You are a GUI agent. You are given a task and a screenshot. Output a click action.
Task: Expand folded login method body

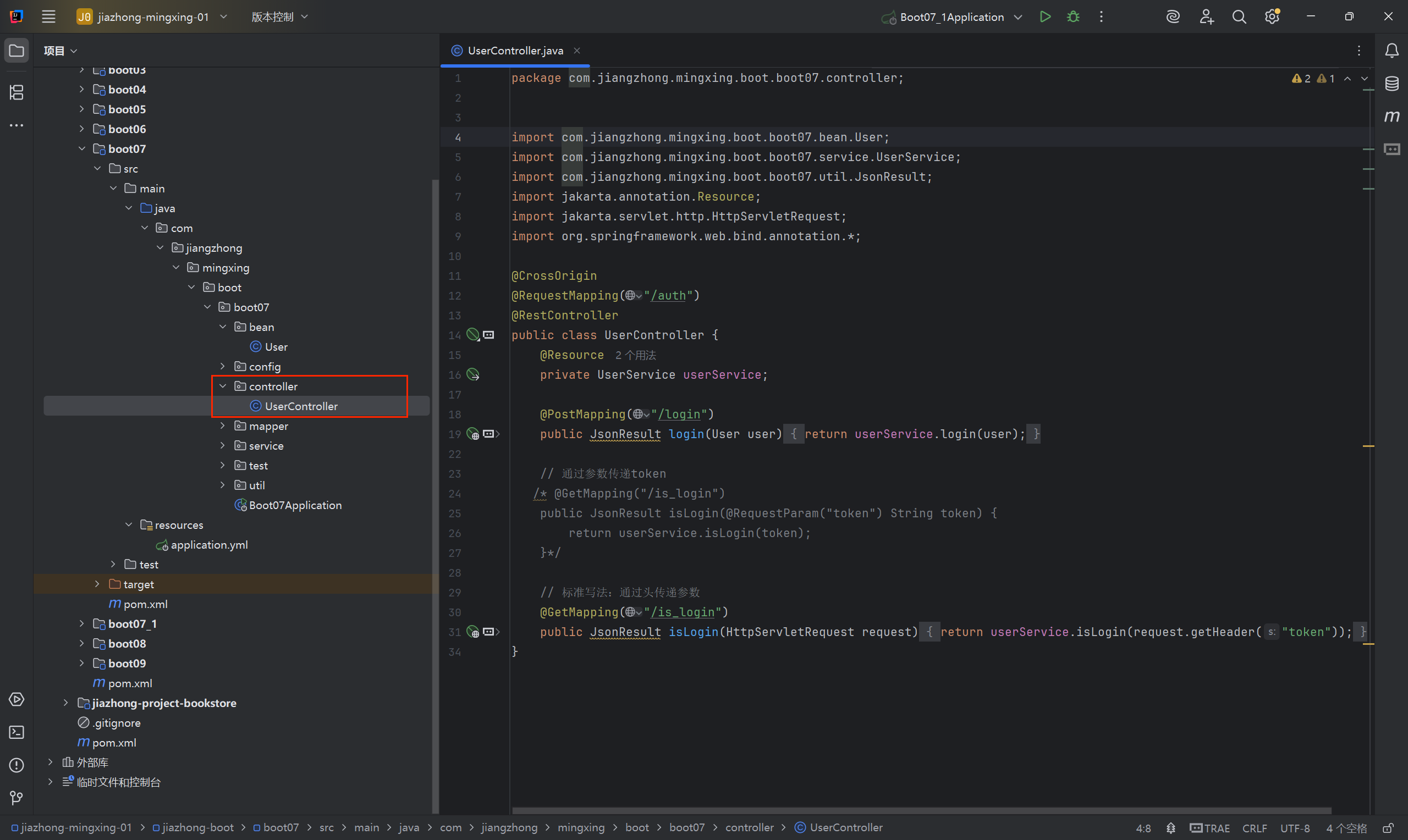coord(498,434)
